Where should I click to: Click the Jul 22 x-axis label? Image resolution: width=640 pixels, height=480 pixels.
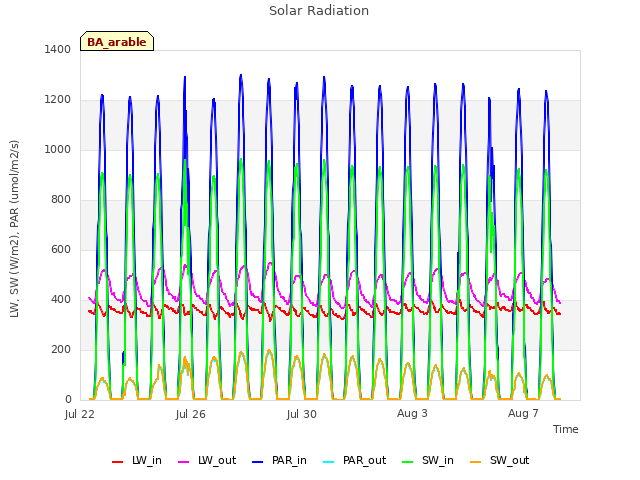pyautogui.click(x=80, y=414)
